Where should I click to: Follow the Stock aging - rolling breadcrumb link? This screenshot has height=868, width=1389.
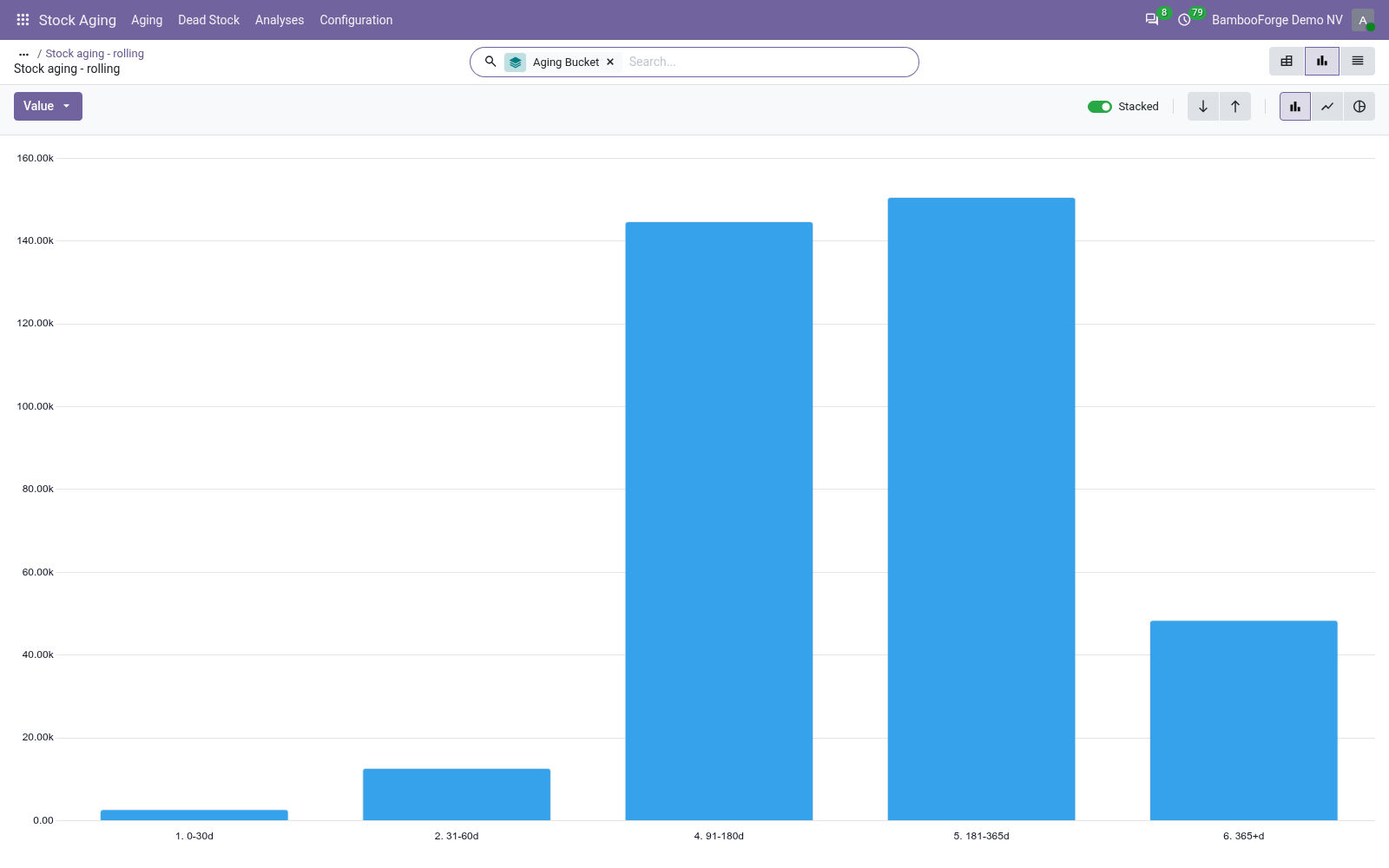point(95,54)
